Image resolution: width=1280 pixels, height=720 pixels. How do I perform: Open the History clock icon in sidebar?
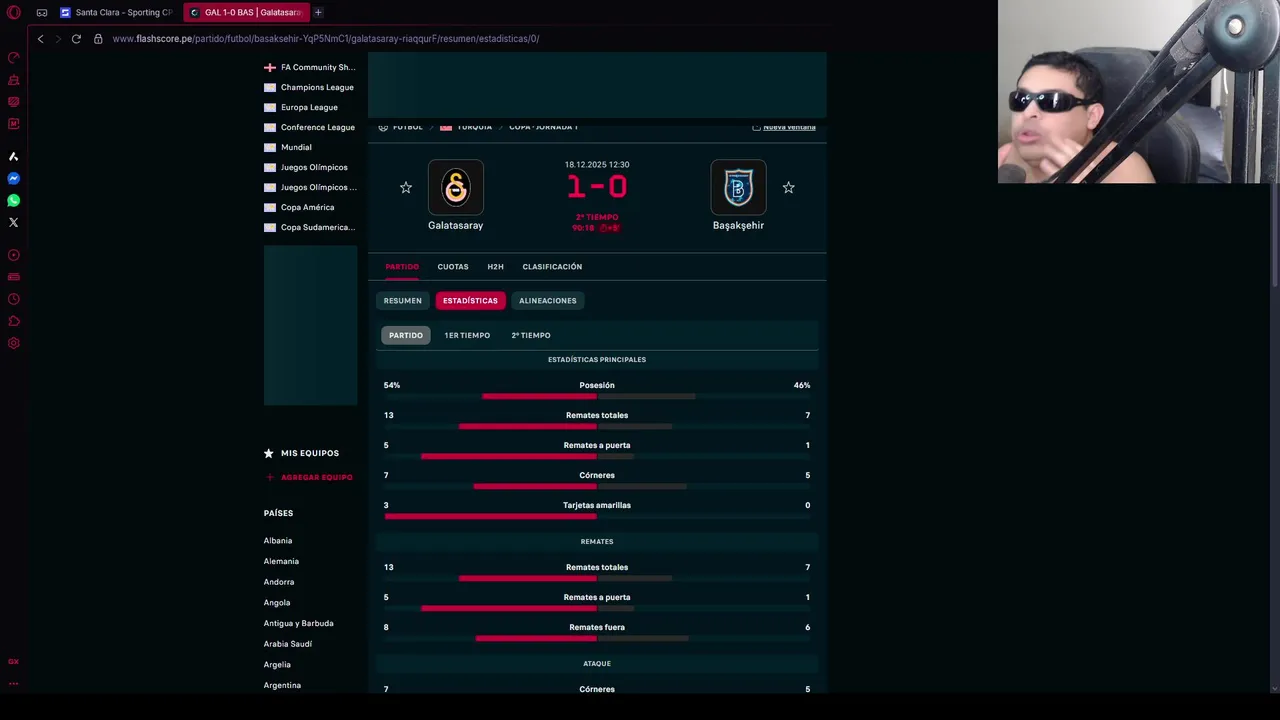pos(14,299)
